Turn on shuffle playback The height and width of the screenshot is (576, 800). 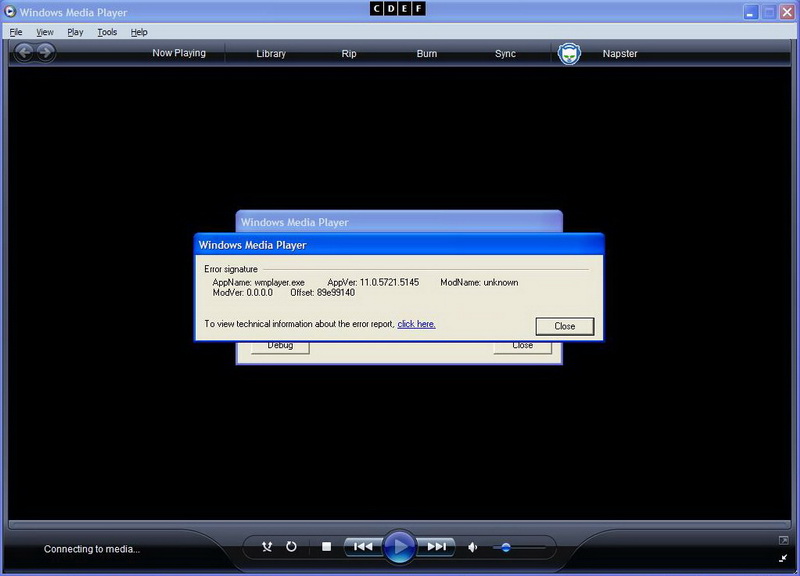(267, 547)
